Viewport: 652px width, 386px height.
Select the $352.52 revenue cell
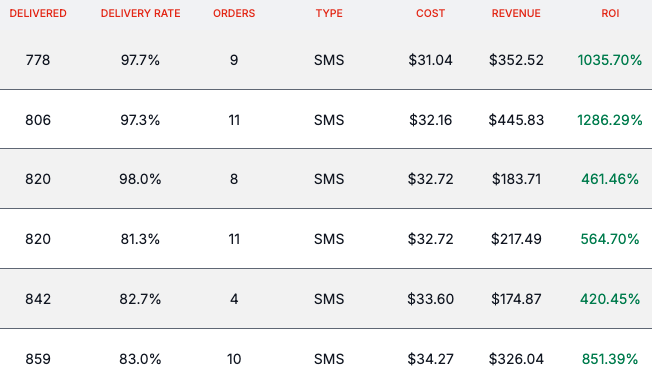click(x=516, y=60)
